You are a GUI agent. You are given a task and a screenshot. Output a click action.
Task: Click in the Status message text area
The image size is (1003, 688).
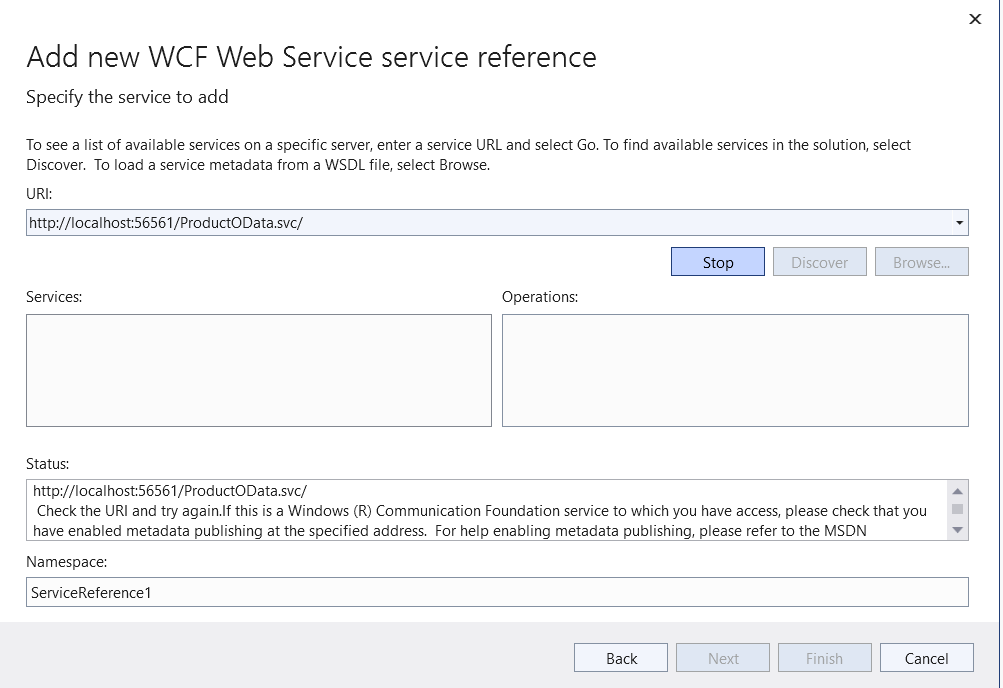coord(480,511)
